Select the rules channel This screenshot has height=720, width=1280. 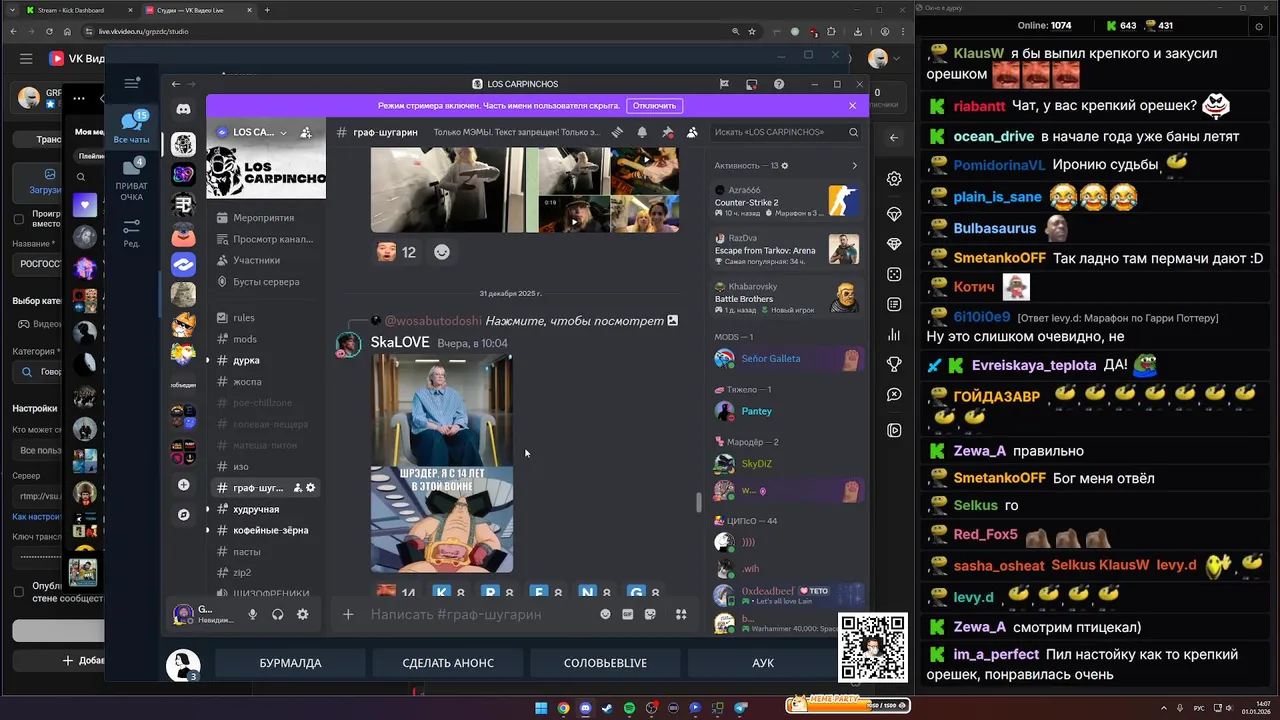tap(265, 317)
